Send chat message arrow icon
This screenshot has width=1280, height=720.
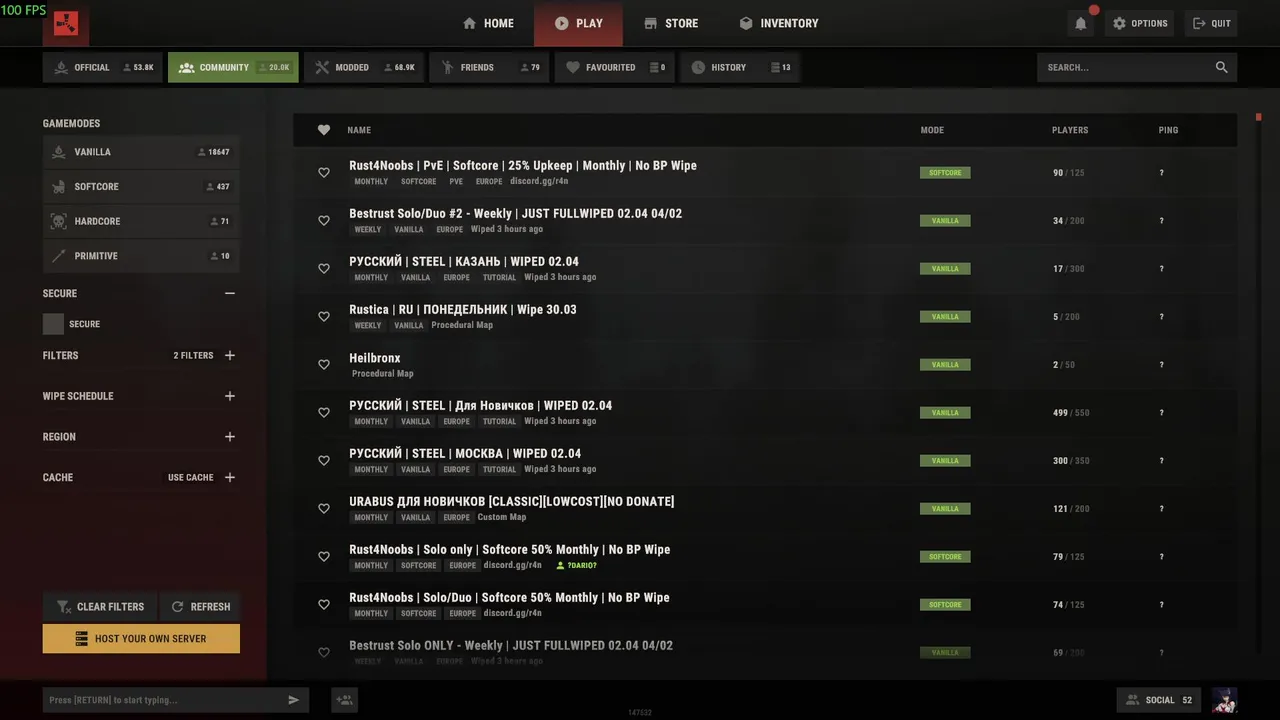click(x=294, y=700)
